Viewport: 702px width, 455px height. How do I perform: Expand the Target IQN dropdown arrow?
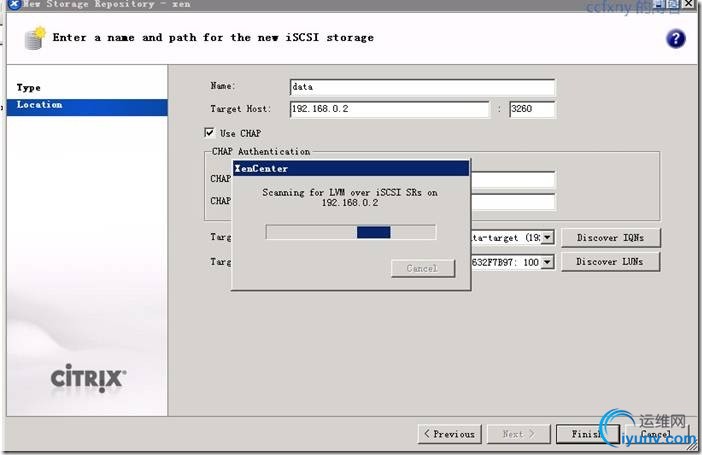pos(548,237)
